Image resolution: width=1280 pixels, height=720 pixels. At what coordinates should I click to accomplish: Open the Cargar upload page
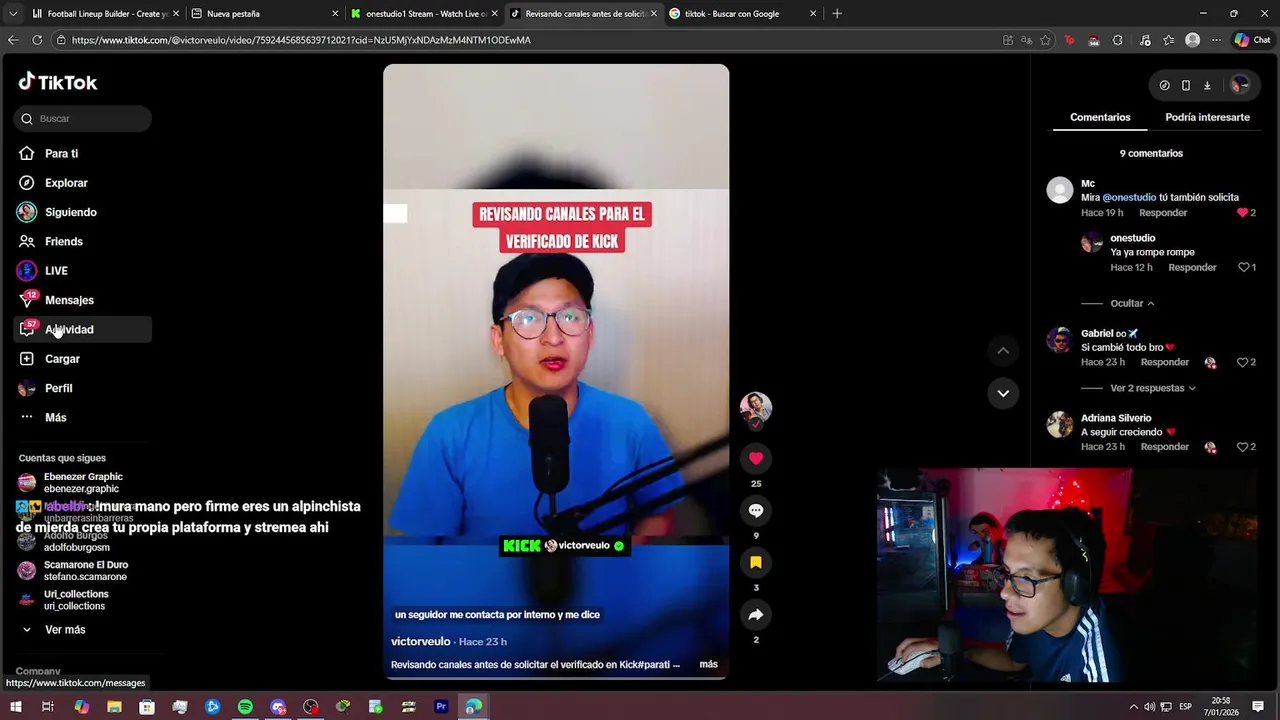point(83,359)
